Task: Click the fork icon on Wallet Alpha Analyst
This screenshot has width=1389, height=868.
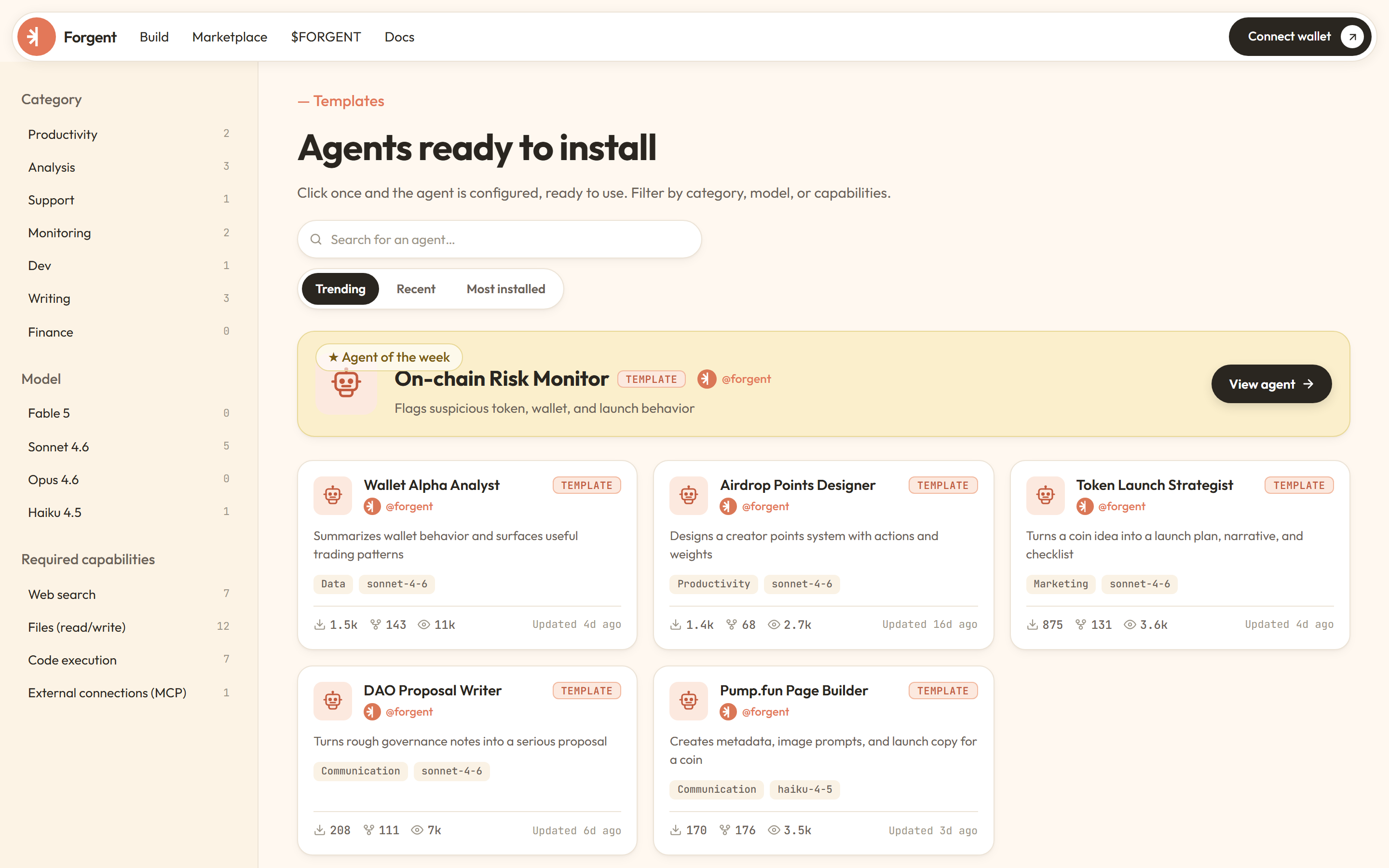Action: click(375, 624)
